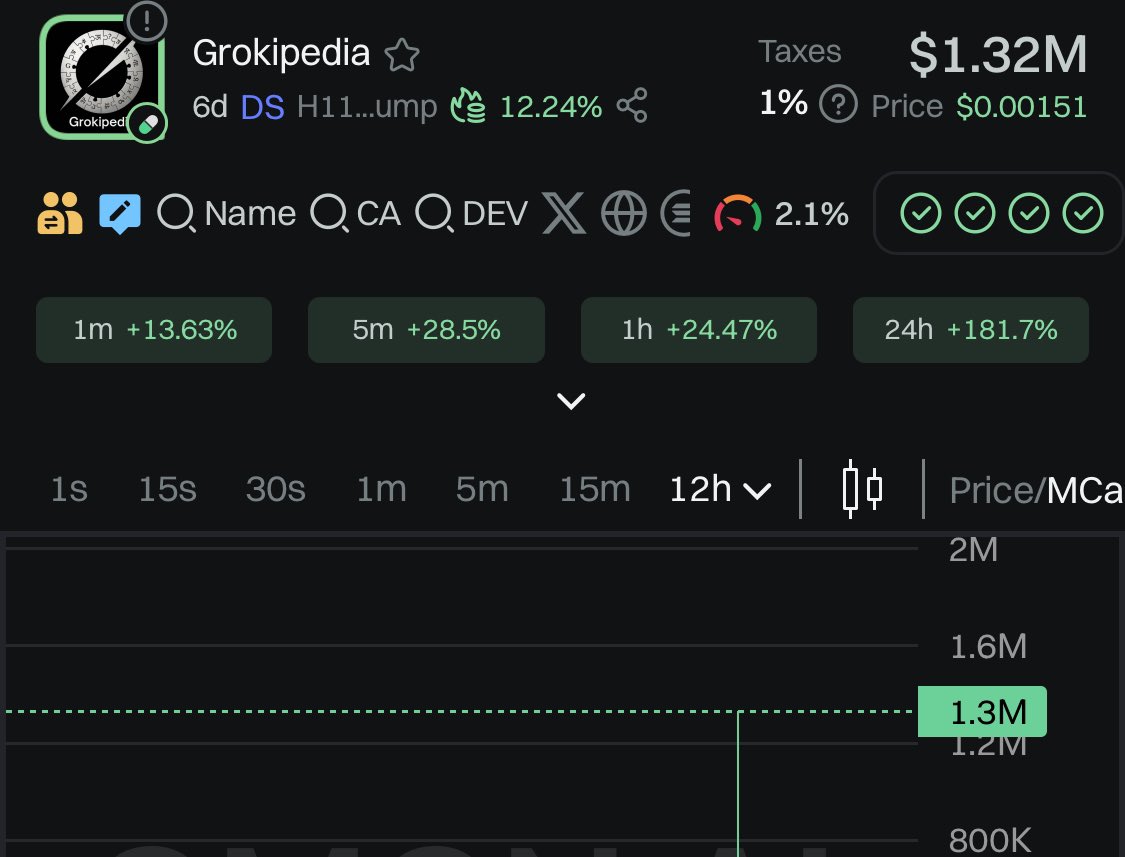
Task: Switch chart interval to 5m
Action: [x=482, y=490]
